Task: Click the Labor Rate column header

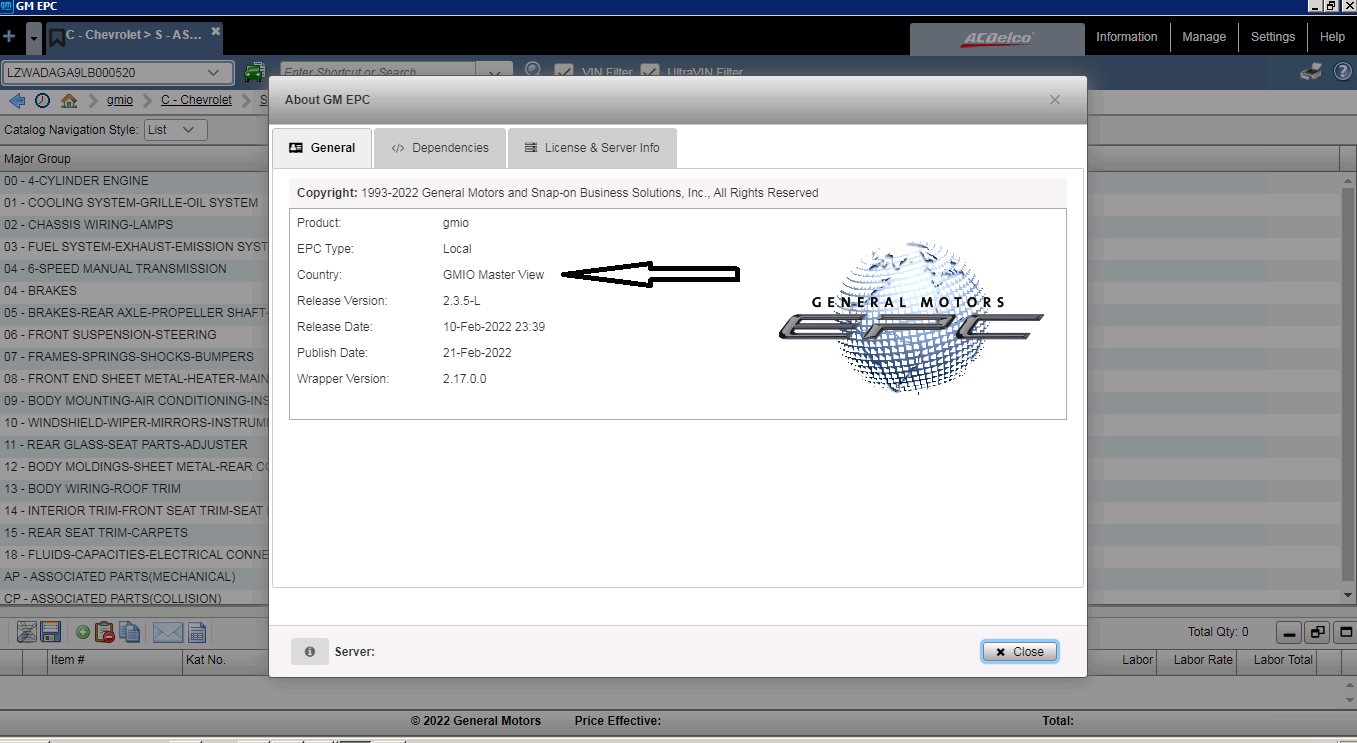Action: [x=1203, y=660]
